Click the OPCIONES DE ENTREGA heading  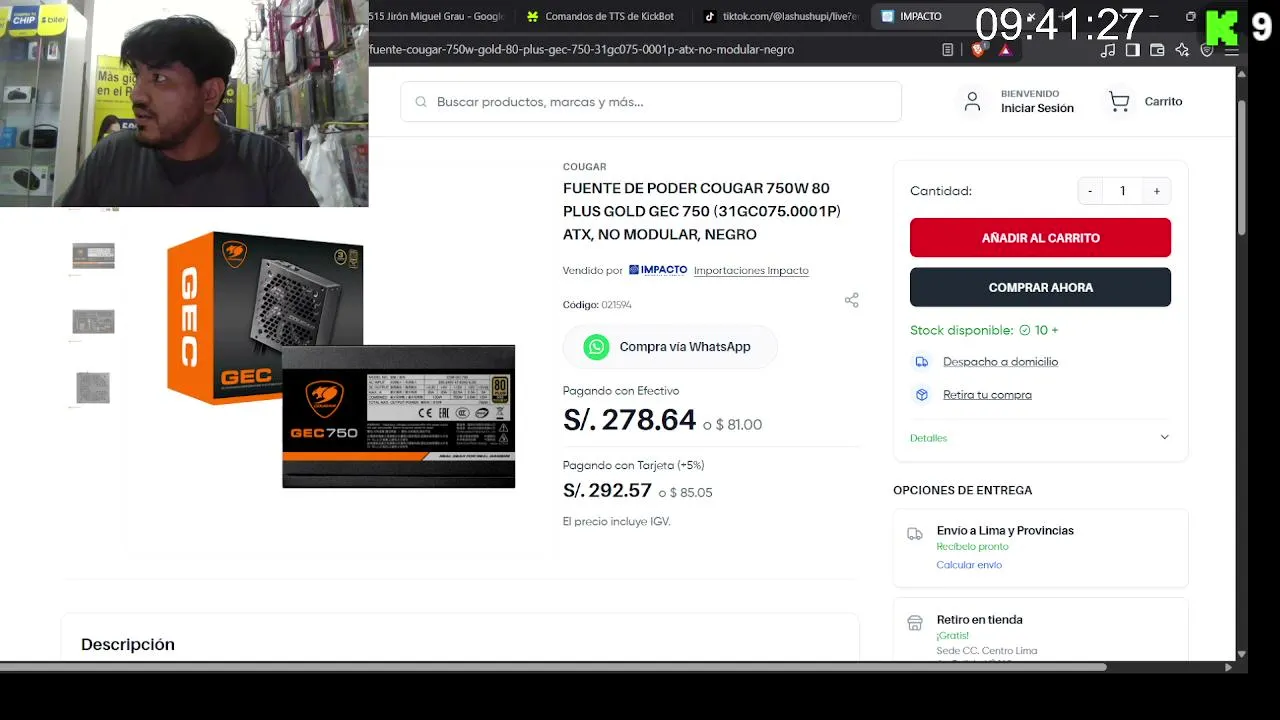pos(962,490)
